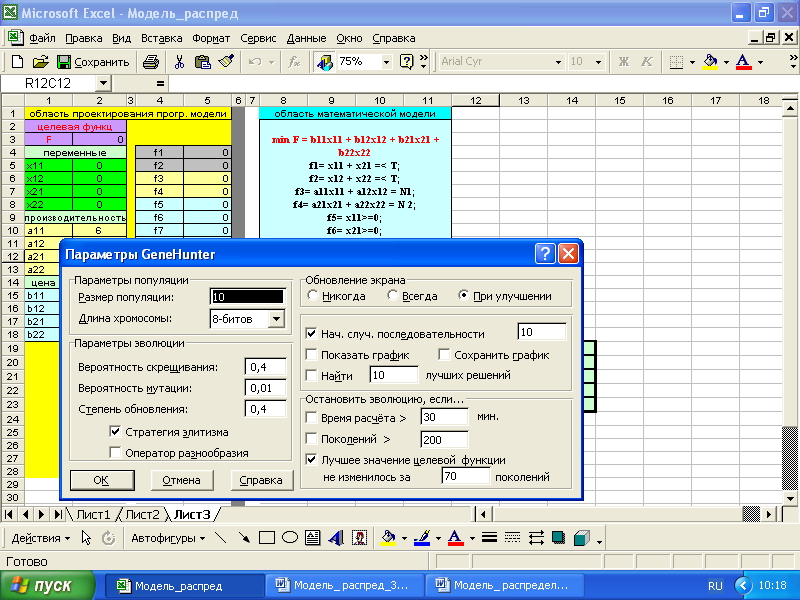Click the Open folder icon
800x600 pixels.
click(40, 62)
